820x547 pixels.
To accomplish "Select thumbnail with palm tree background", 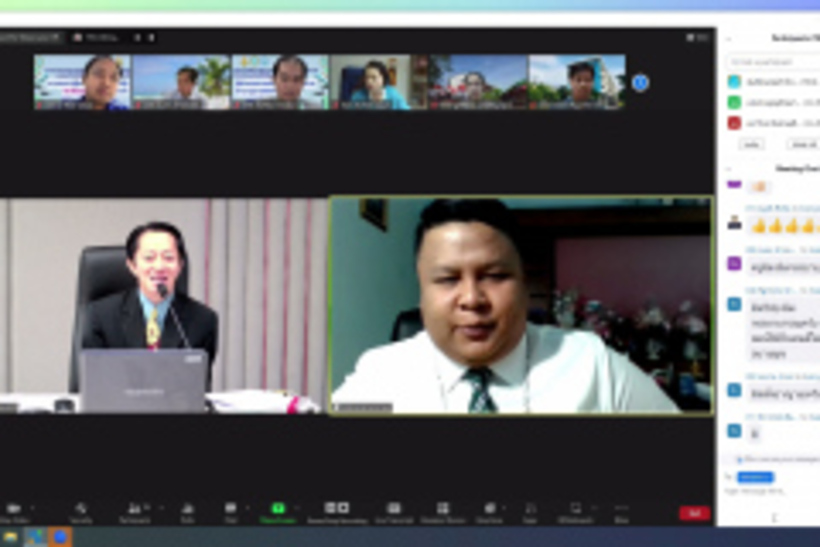I will coord(181,82).
